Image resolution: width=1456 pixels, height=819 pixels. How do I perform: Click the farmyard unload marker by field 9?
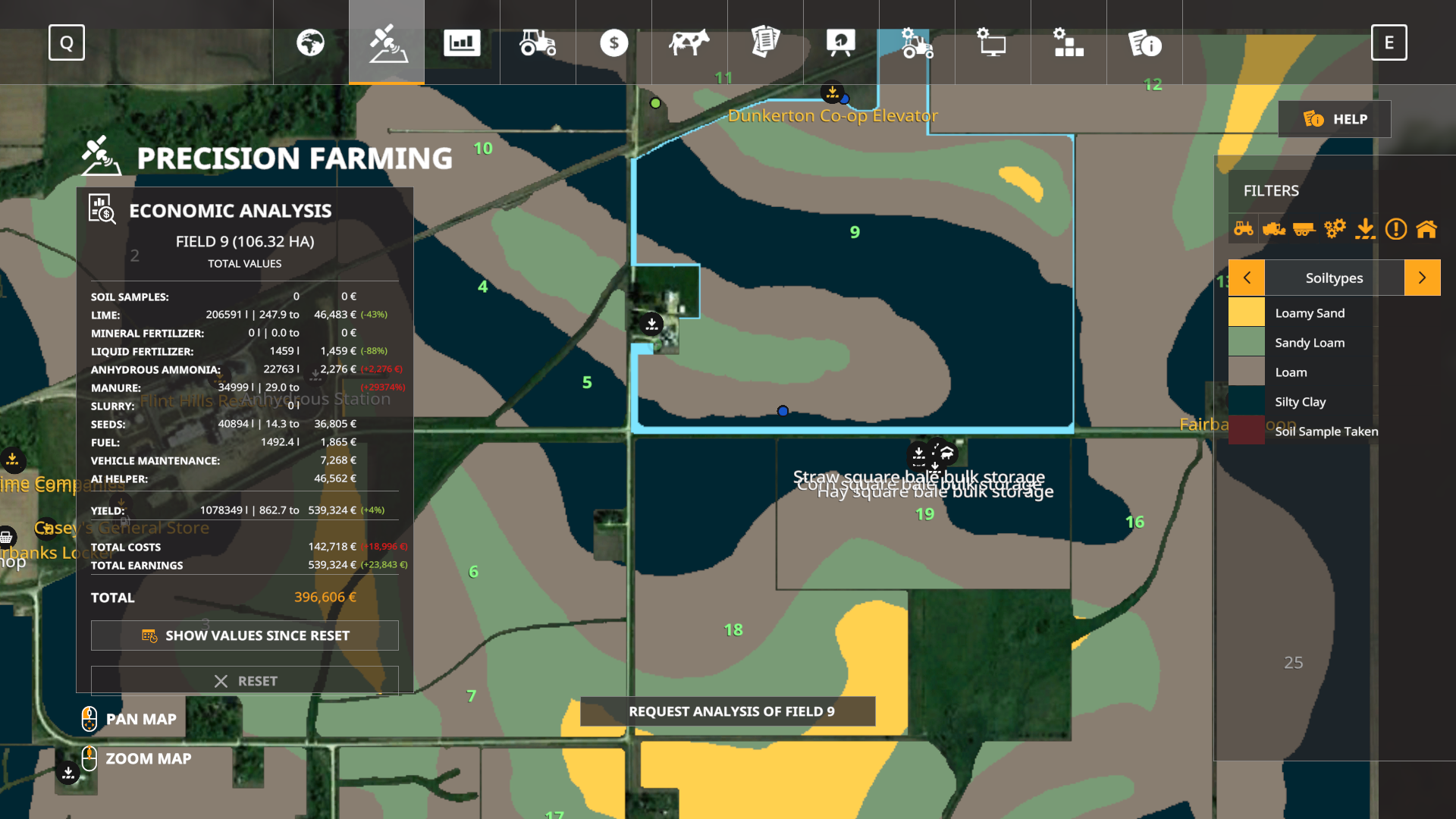(651, 325)
